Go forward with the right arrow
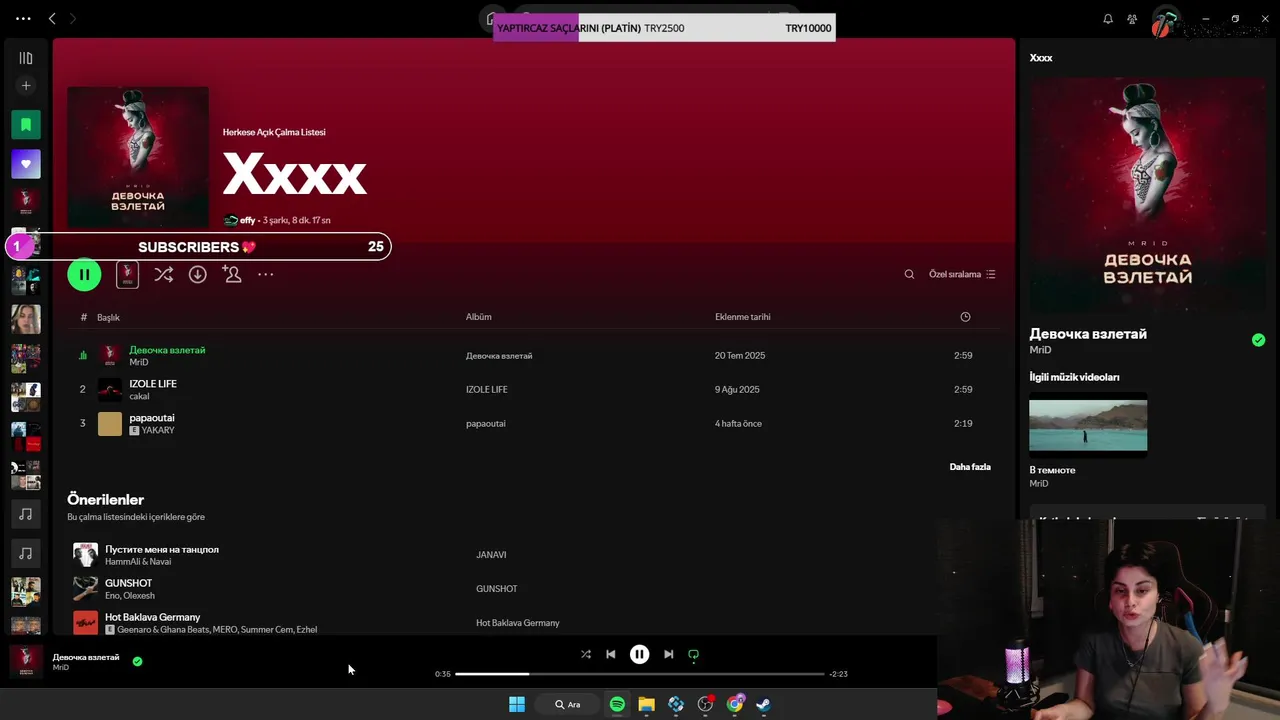Screen dimensions: 1280x720 point(72,18)
